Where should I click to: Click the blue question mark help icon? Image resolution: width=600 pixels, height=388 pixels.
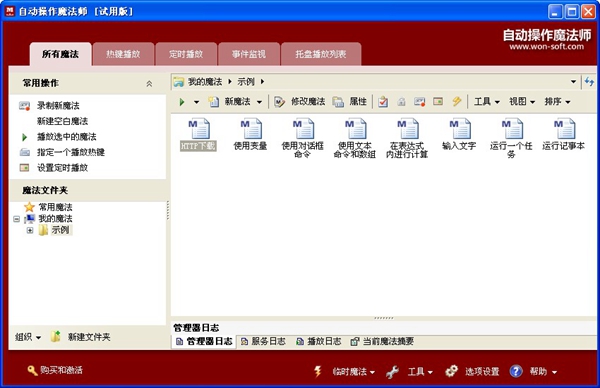tap(516, 371)
